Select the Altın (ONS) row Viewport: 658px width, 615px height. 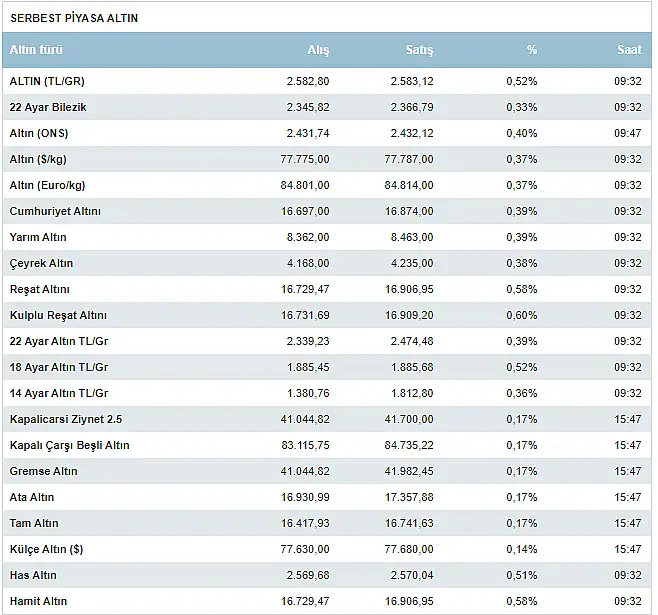327,133
